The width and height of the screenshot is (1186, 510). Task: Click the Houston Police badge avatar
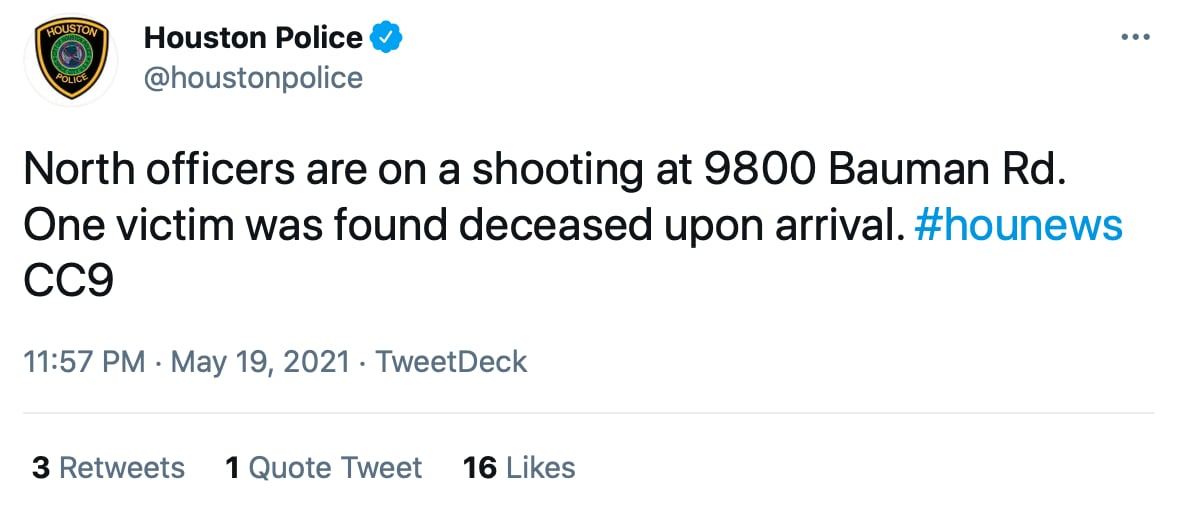(x=70, y=60)
